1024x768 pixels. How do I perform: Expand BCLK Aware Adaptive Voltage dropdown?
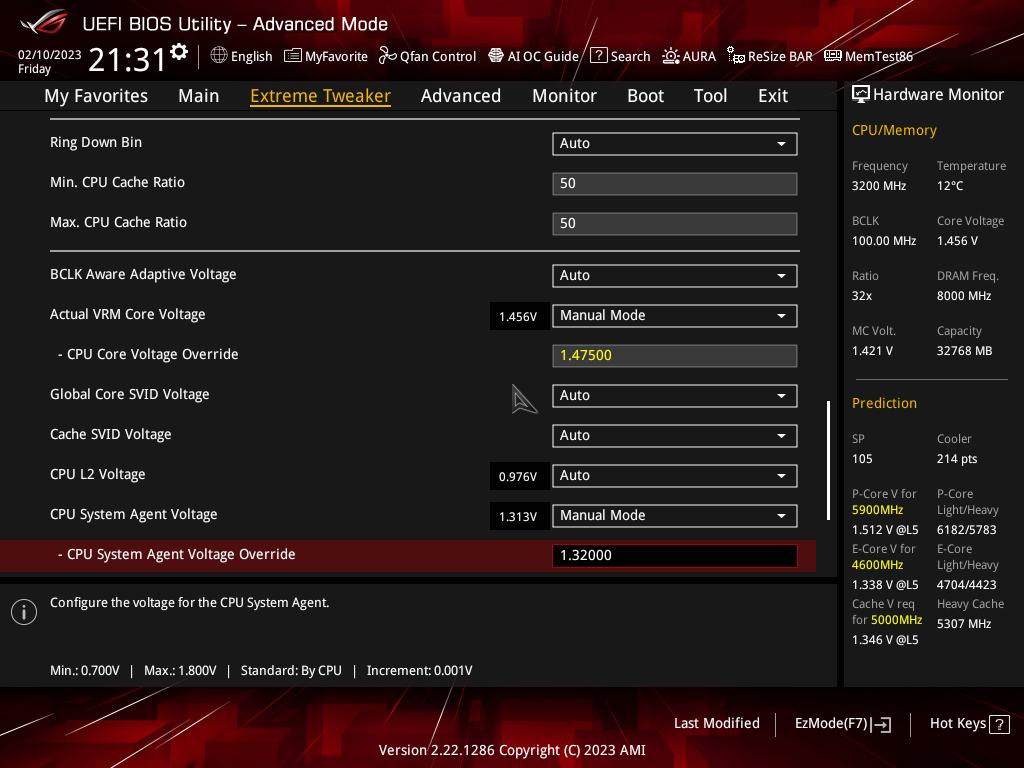(675, 276)
